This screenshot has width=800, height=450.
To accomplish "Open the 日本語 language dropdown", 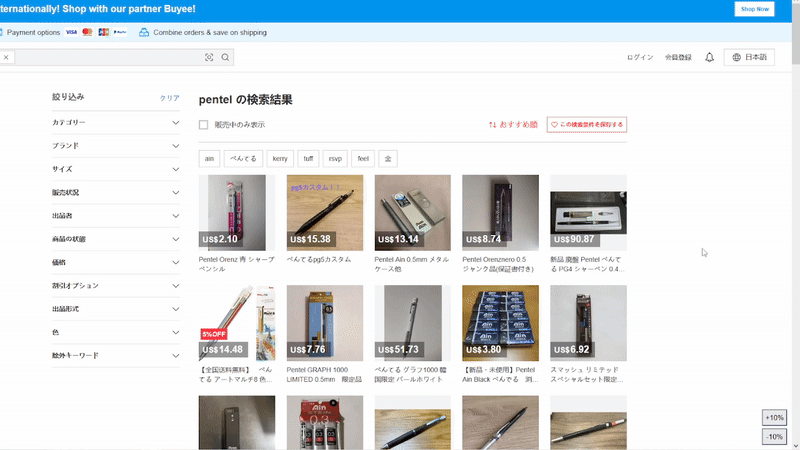I will [749, 57].
